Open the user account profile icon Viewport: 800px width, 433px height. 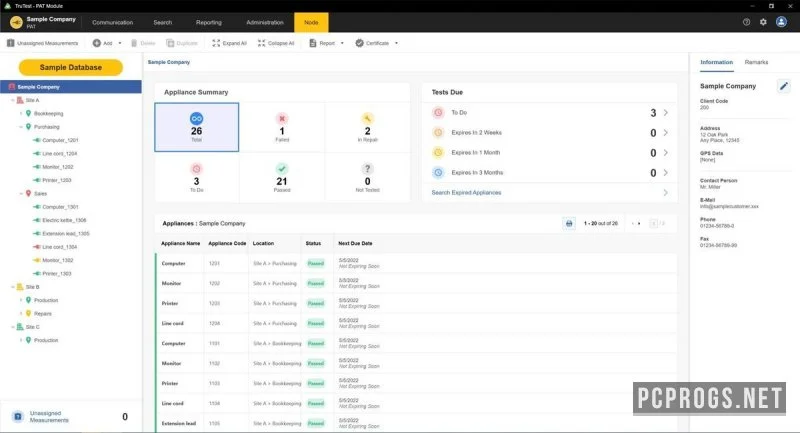click(781, 22)
